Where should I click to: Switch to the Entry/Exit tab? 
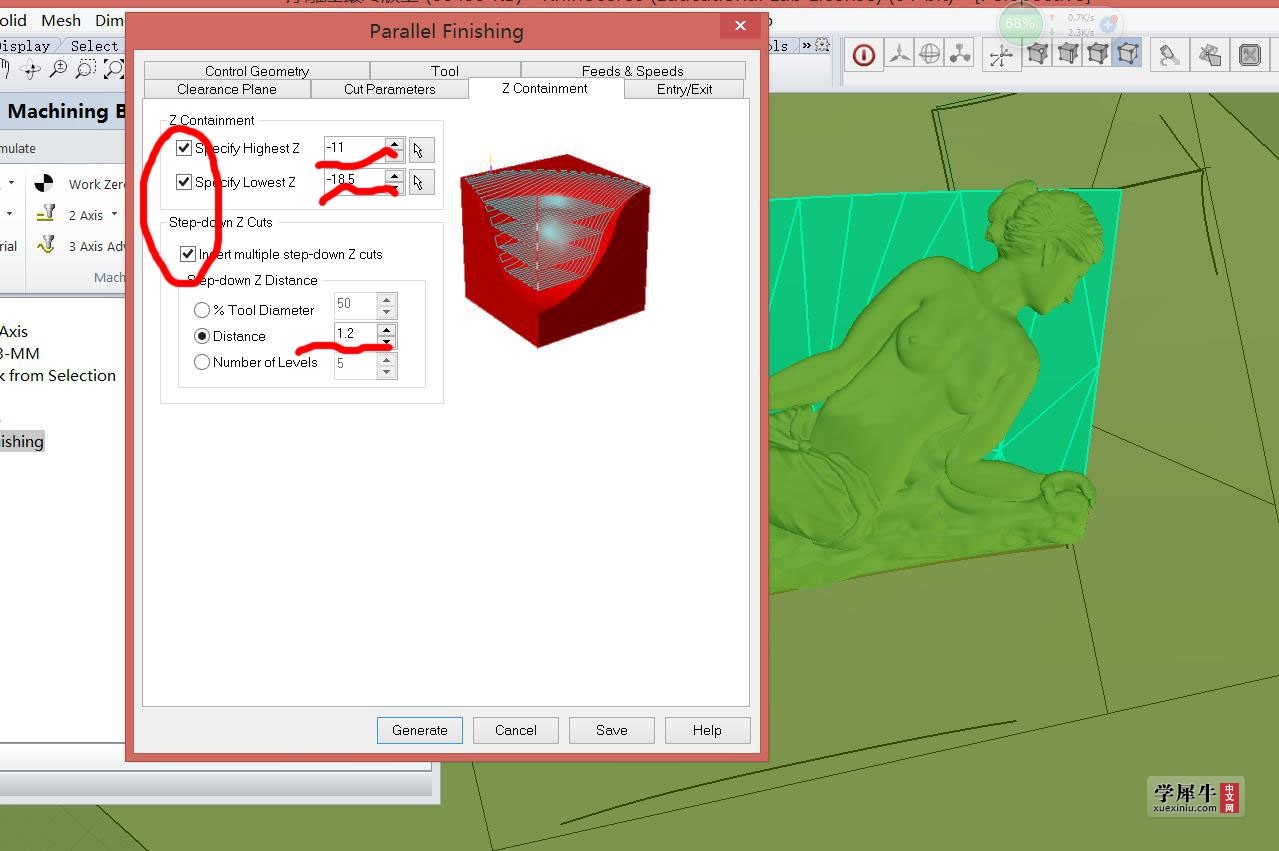coord(685,89)
